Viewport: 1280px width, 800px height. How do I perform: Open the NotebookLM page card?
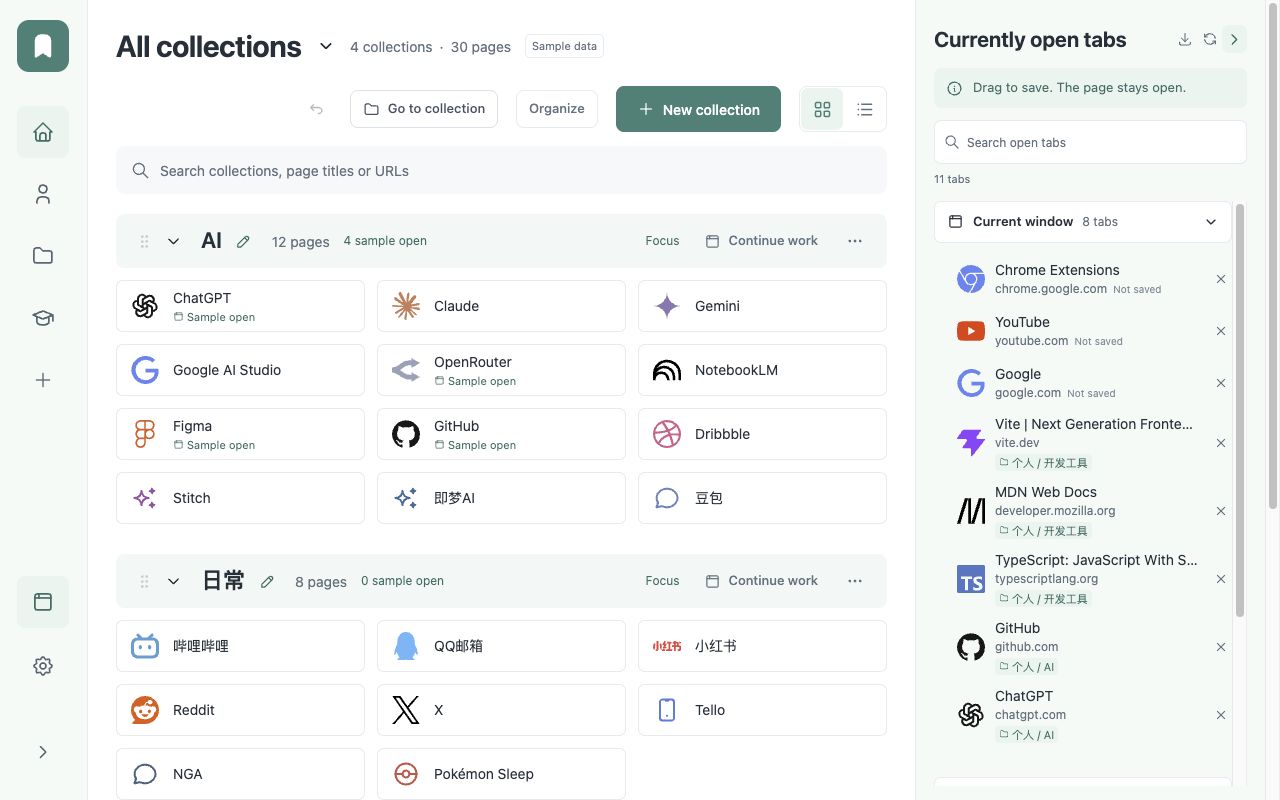click(762, 370)
